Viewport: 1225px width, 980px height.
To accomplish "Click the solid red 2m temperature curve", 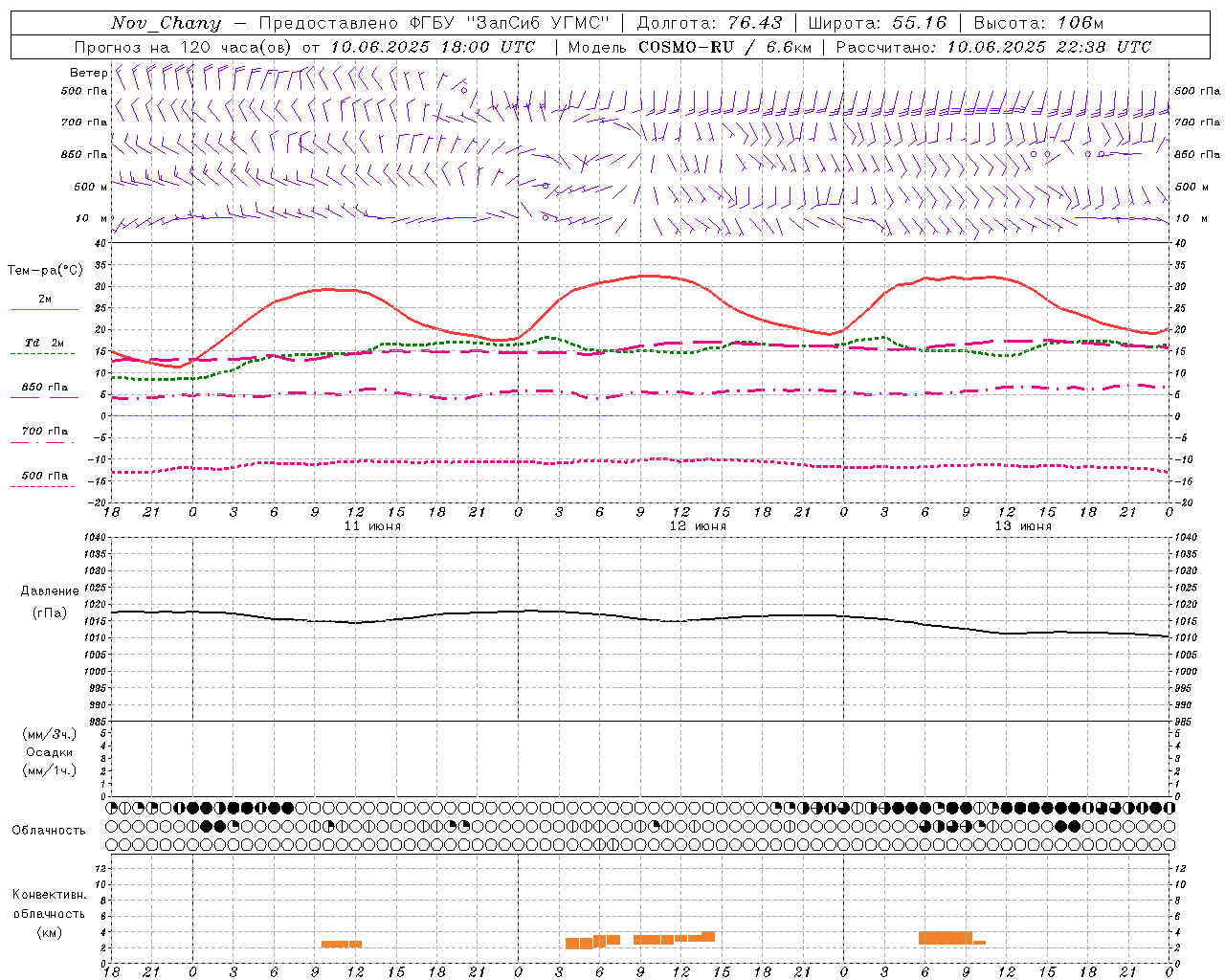I will pos(639,277).
